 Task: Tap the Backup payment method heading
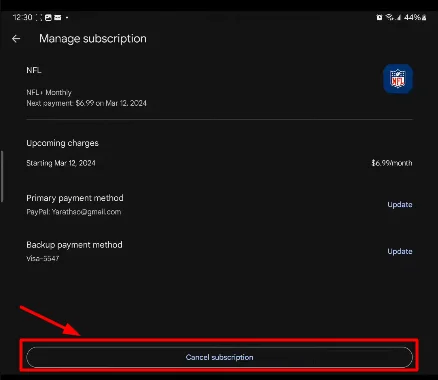point(74,245)
